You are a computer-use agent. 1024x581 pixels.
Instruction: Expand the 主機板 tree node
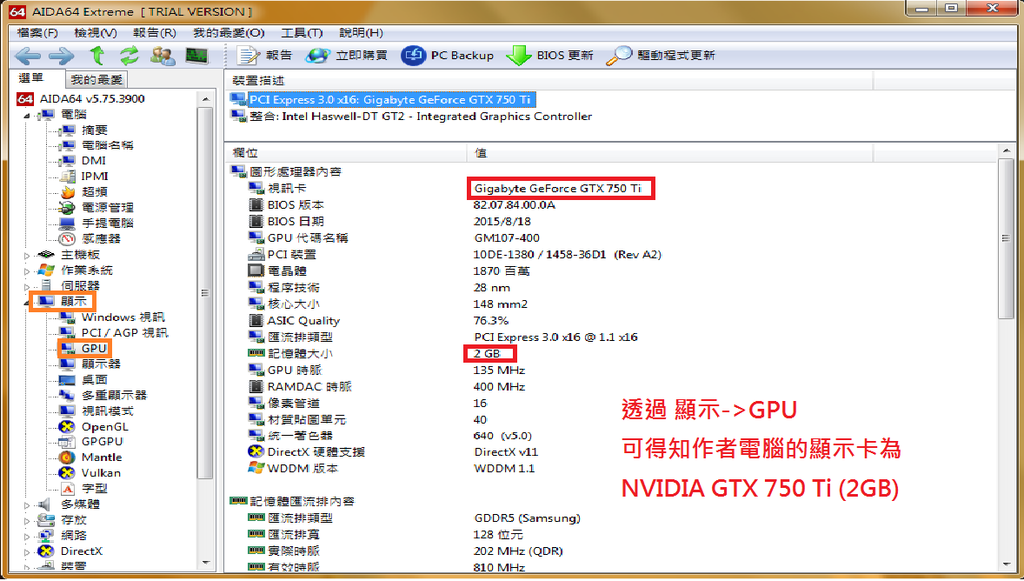click(x=27, y=255)
